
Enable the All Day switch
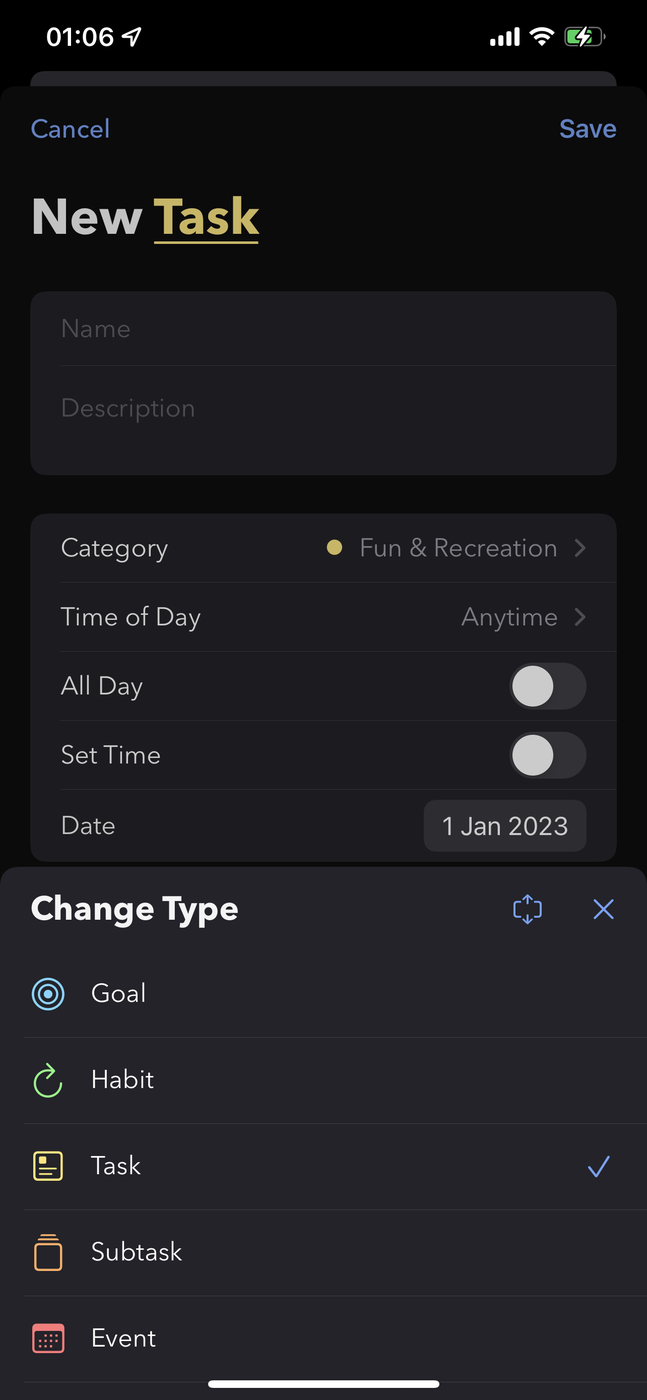[547, 687]
